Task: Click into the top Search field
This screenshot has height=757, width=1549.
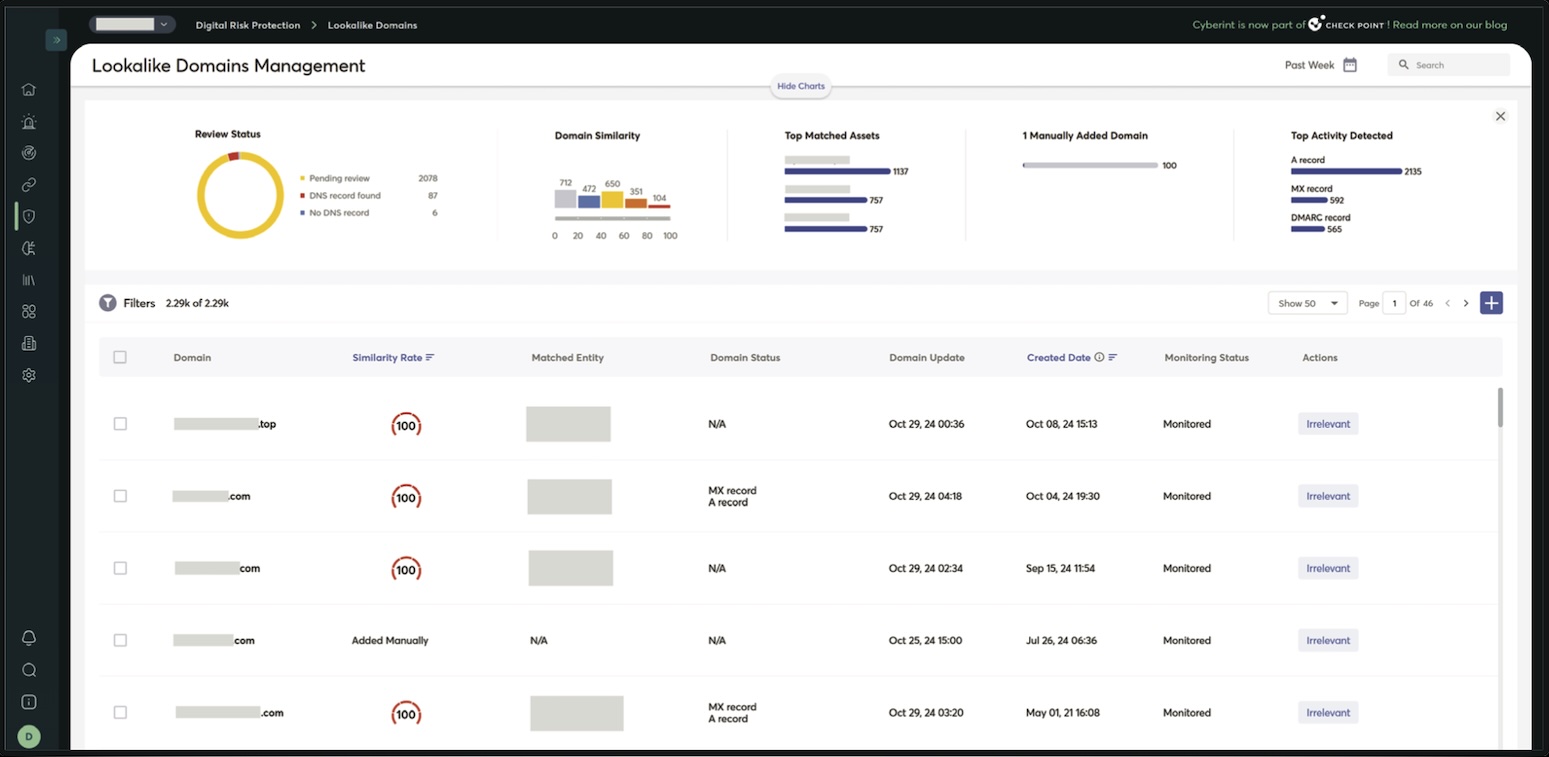Action: (1449, 65)
